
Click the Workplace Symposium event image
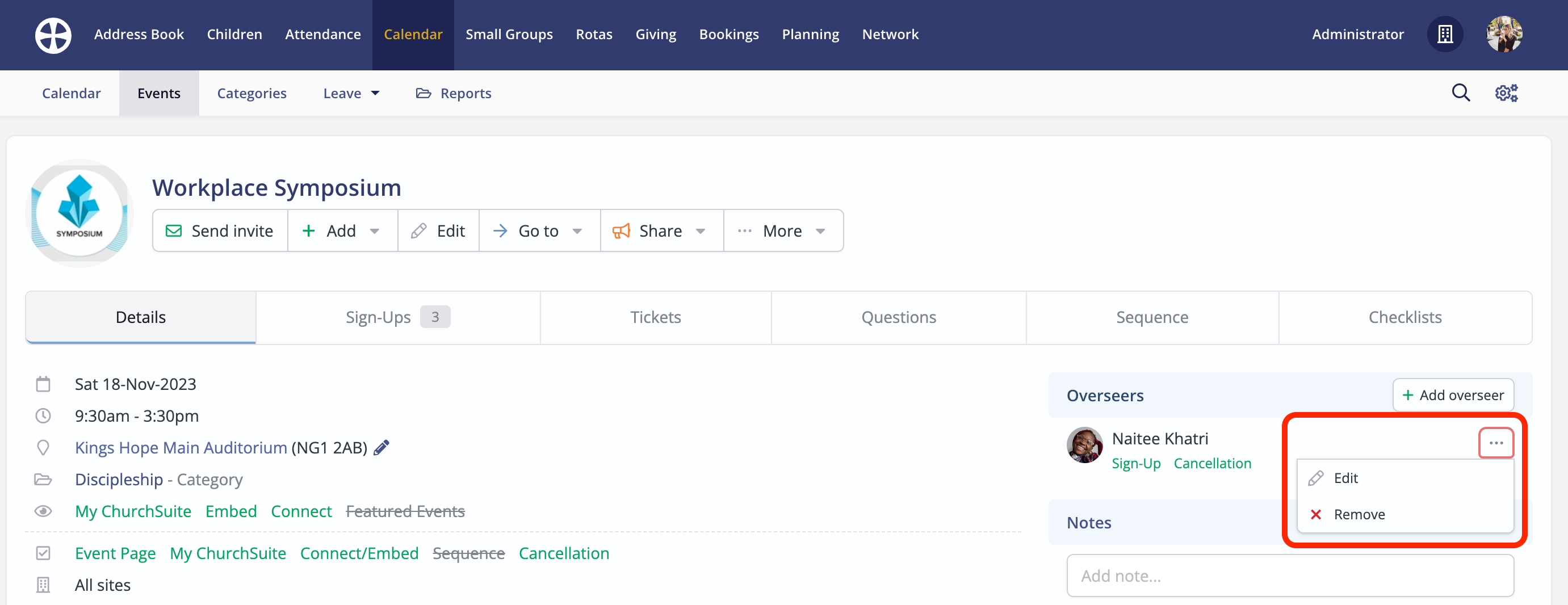(79, 213)
